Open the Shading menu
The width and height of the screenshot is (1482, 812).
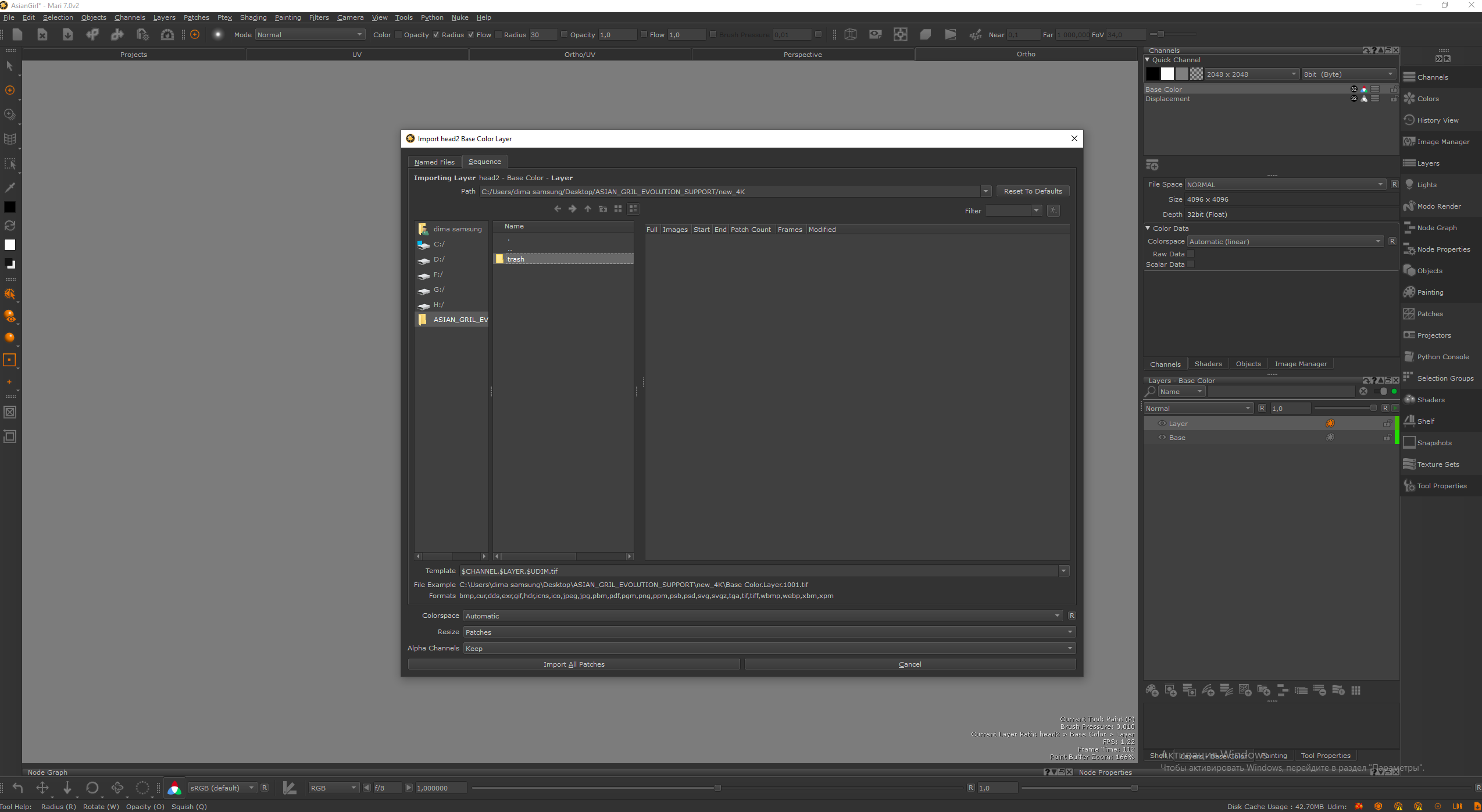point(253,17)
